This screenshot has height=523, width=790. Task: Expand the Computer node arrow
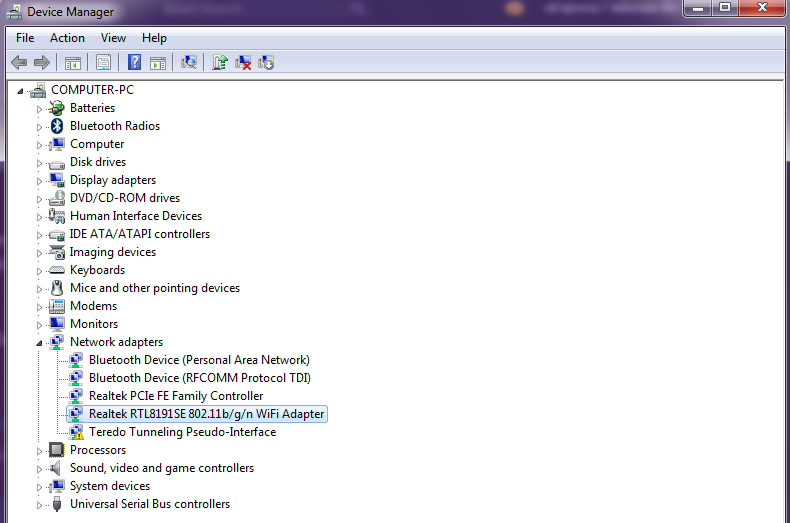(39, 145)
